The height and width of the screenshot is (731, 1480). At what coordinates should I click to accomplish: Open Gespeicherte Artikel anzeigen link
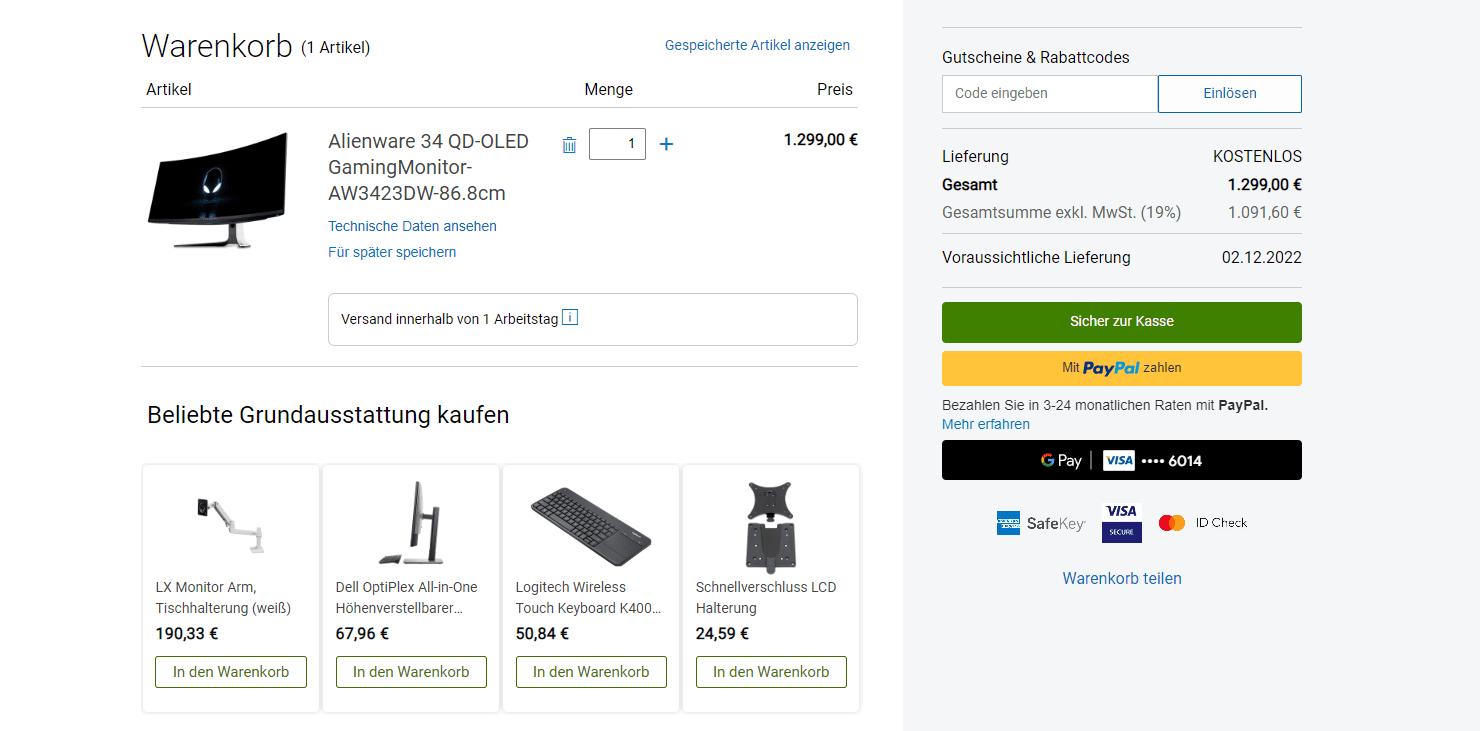pos(757,45)
